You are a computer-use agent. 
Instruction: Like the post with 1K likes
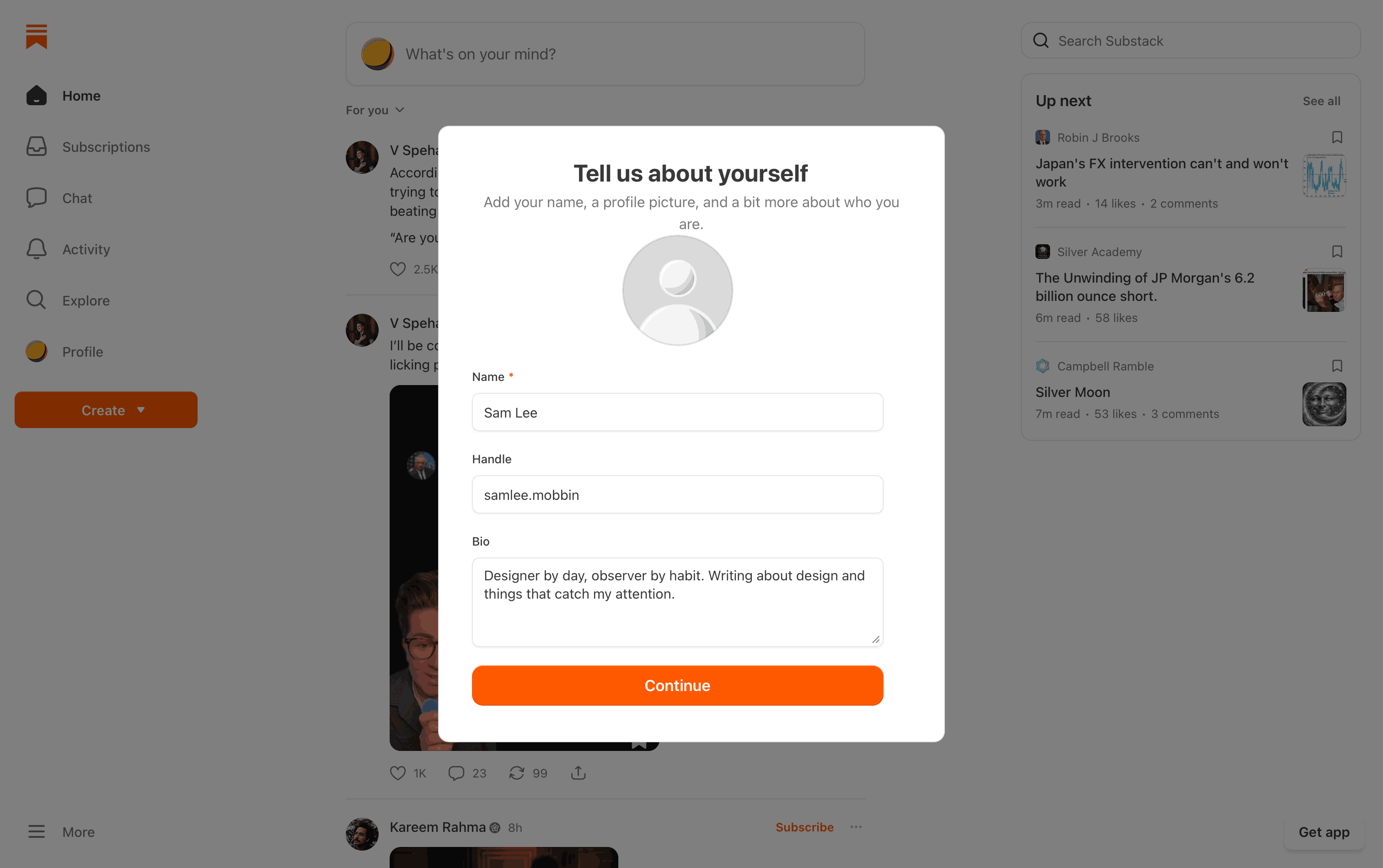[397, 773]
